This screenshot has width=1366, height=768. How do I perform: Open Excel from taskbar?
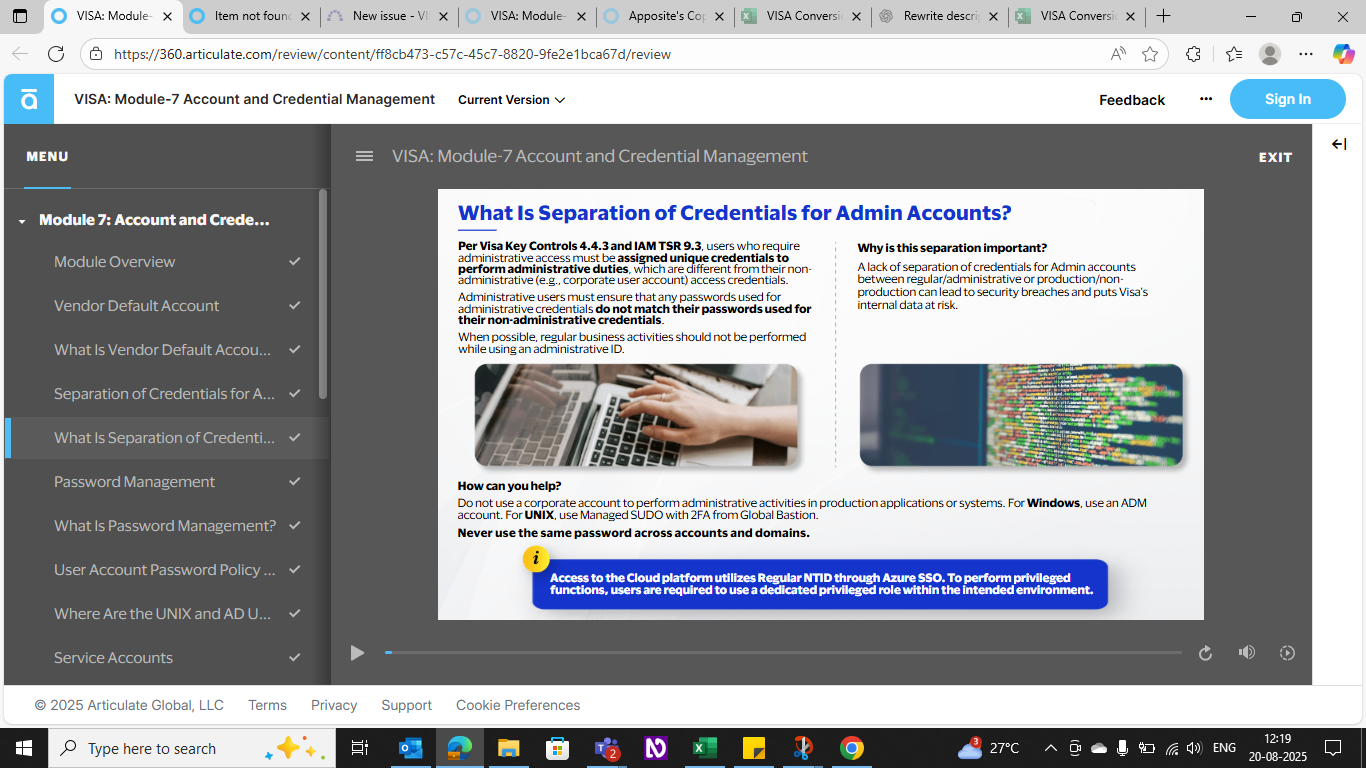click(704, 748)
